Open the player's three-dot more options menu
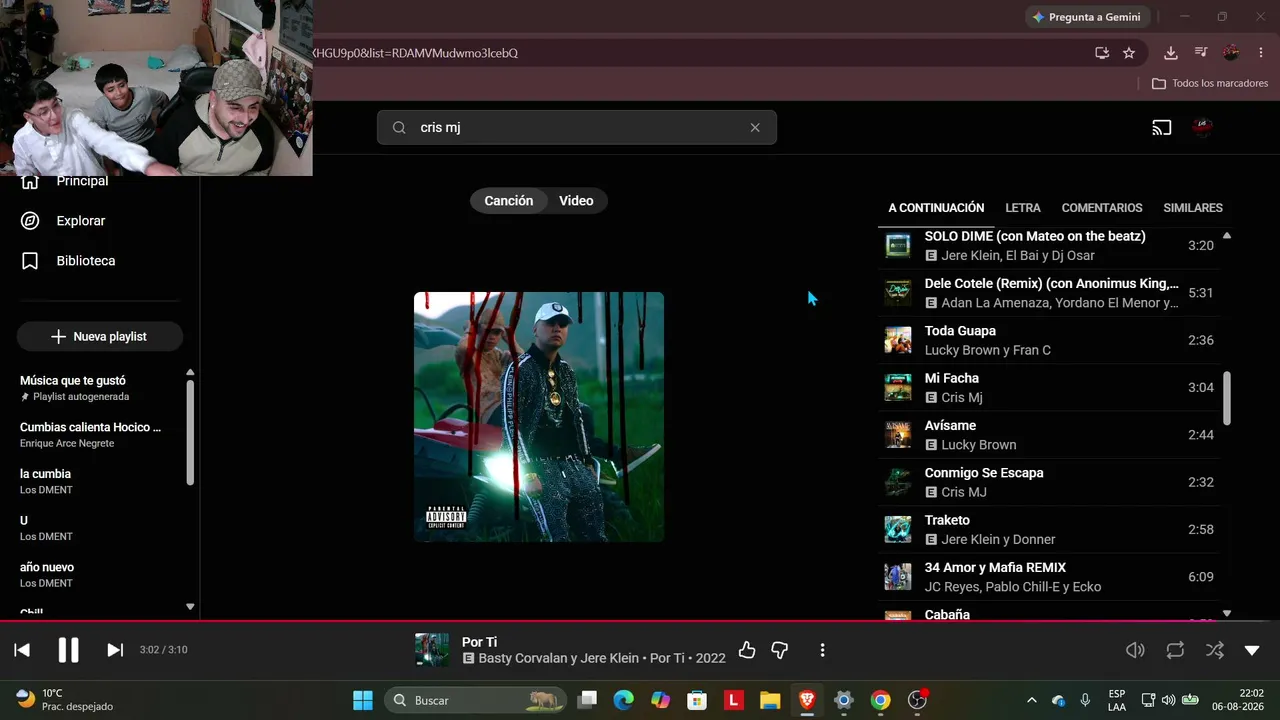The image size is (1280, 720). click(822, 650)
